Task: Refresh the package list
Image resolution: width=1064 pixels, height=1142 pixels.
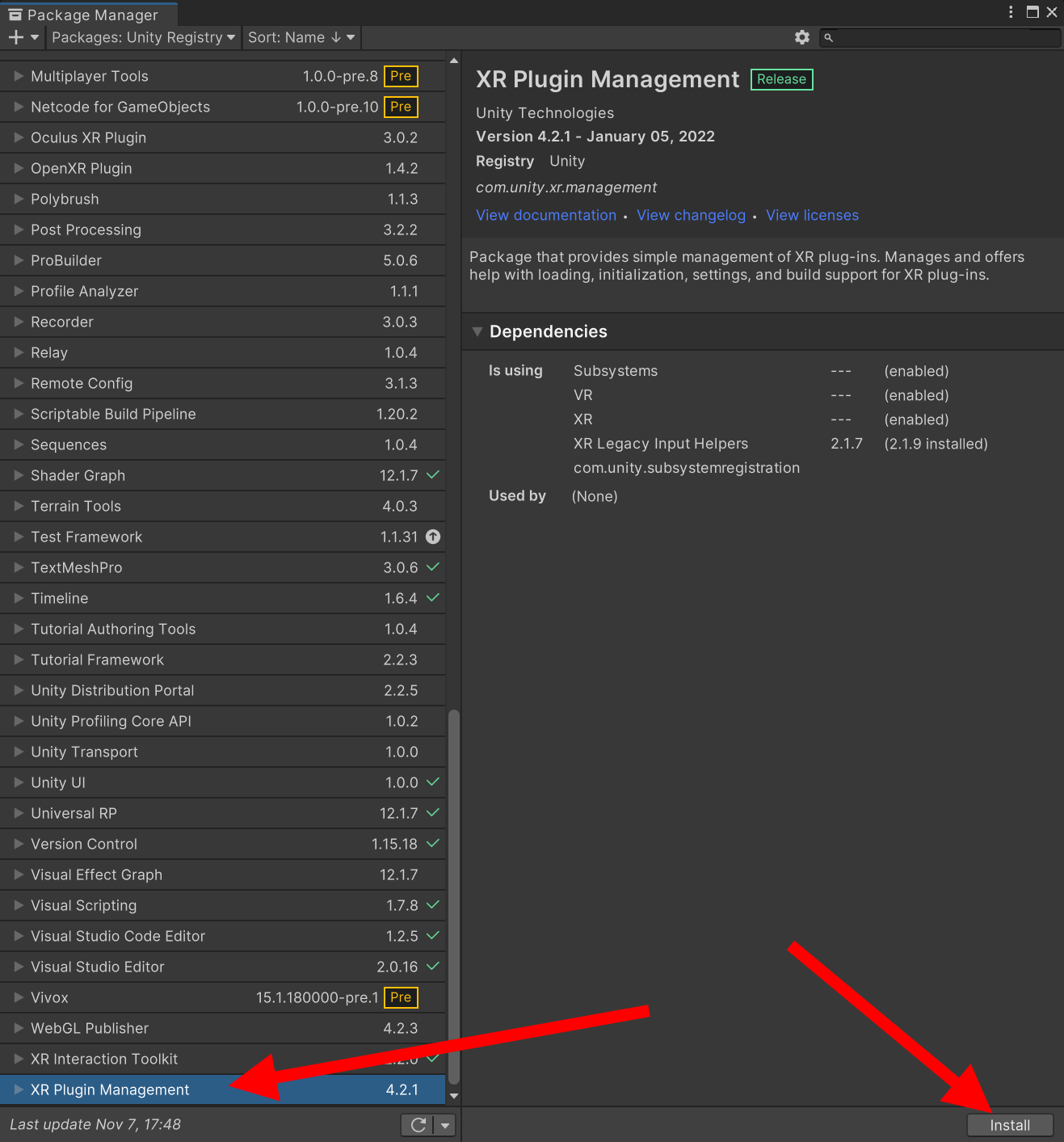Action: coord(418,1125)
